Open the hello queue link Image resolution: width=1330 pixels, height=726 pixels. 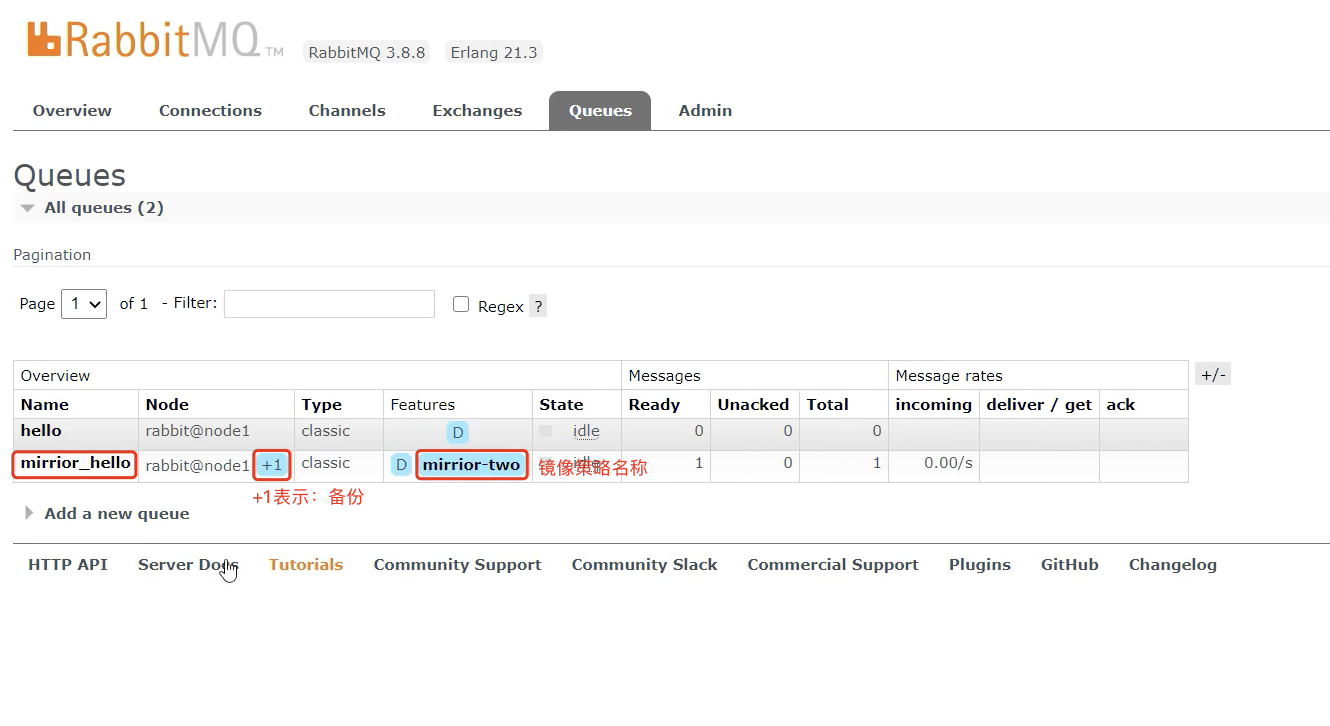coord(41,431)
